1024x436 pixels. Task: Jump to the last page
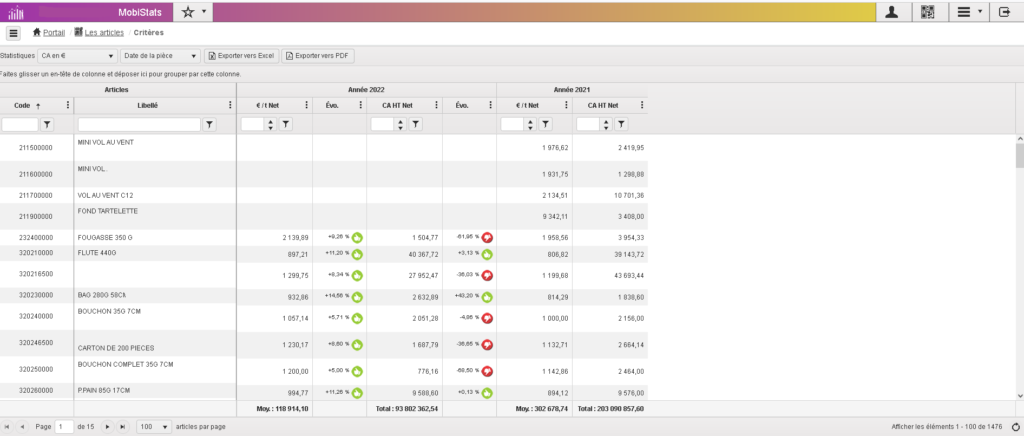pyautogui.click(x=123, y=427)
